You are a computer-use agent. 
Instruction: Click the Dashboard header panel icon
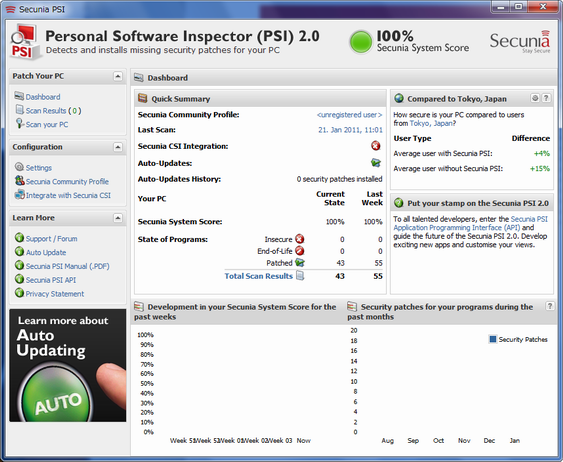(139, 77)
